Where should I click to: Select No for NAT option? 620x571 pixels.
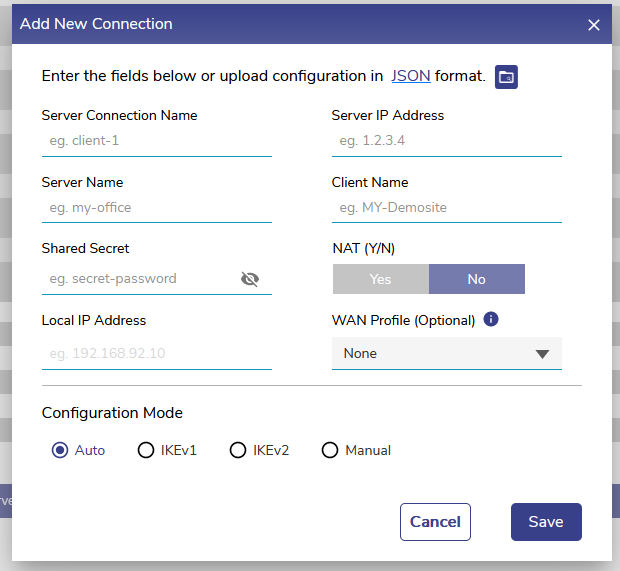click(476, 279)
